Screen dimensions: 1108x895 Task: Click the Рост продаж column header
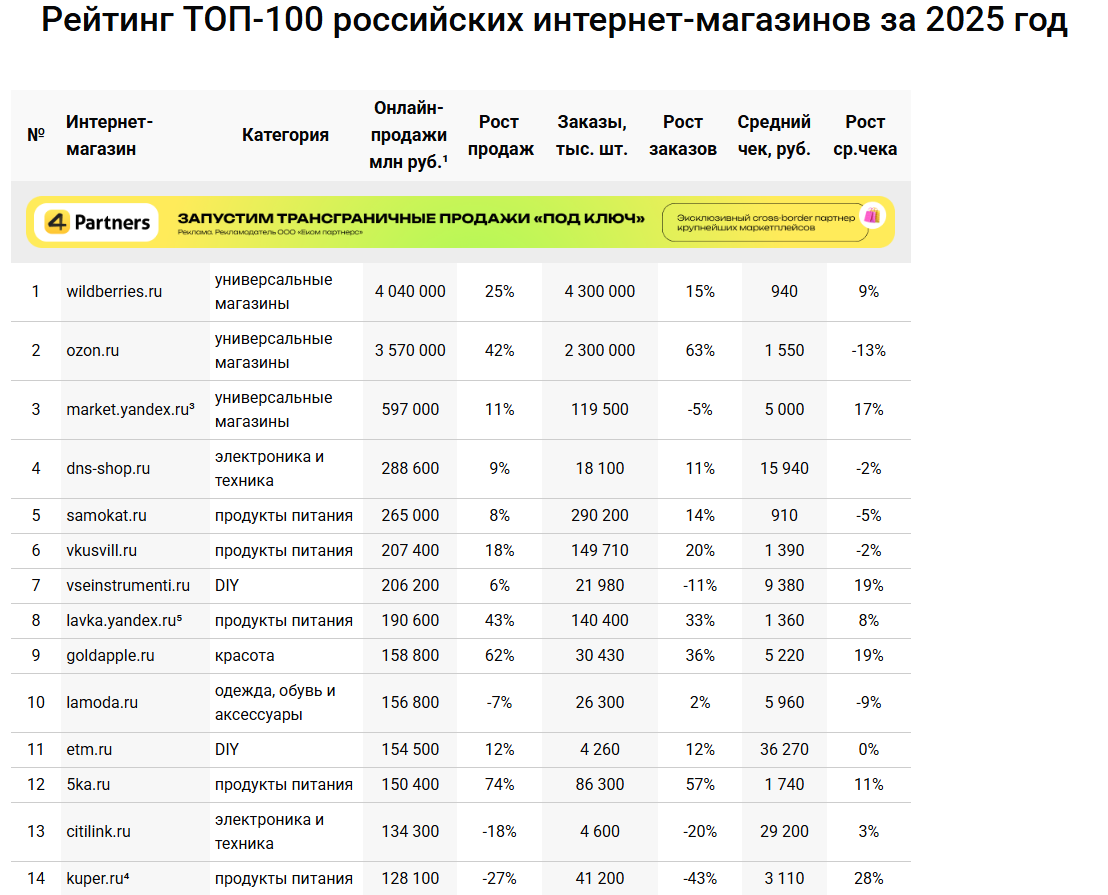click(x=500, y=135)
